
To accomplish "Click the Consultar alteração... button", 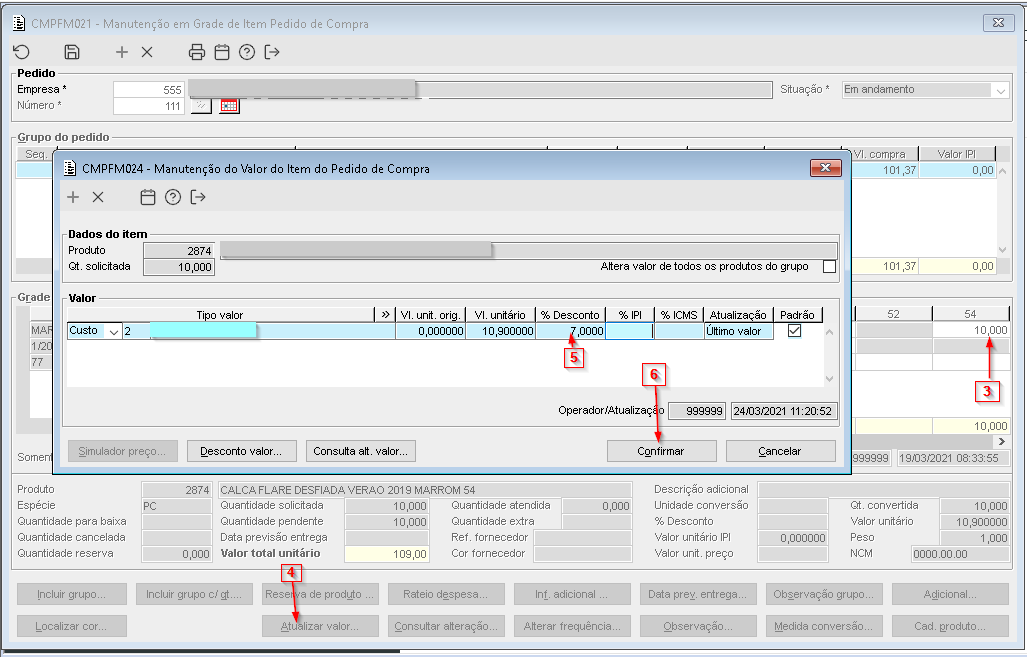I will point(446,626).
